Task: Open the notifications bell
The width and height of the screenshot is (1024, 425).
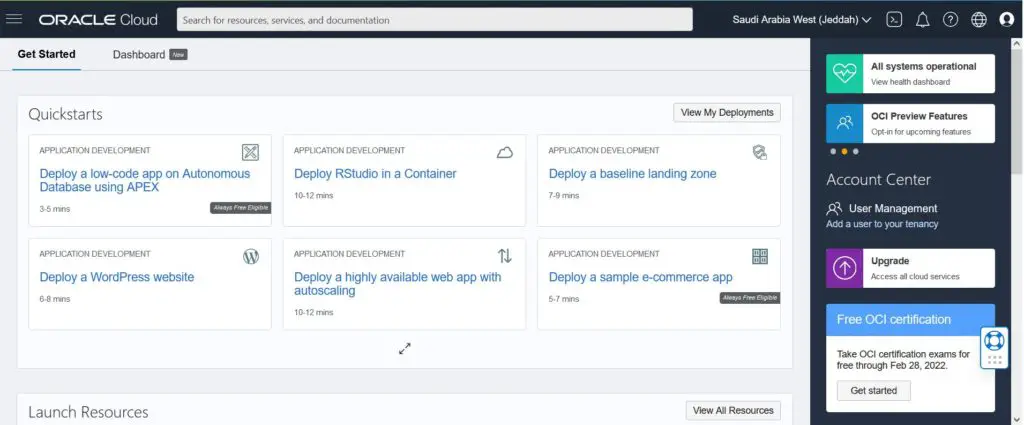Action: coord(922,20)
